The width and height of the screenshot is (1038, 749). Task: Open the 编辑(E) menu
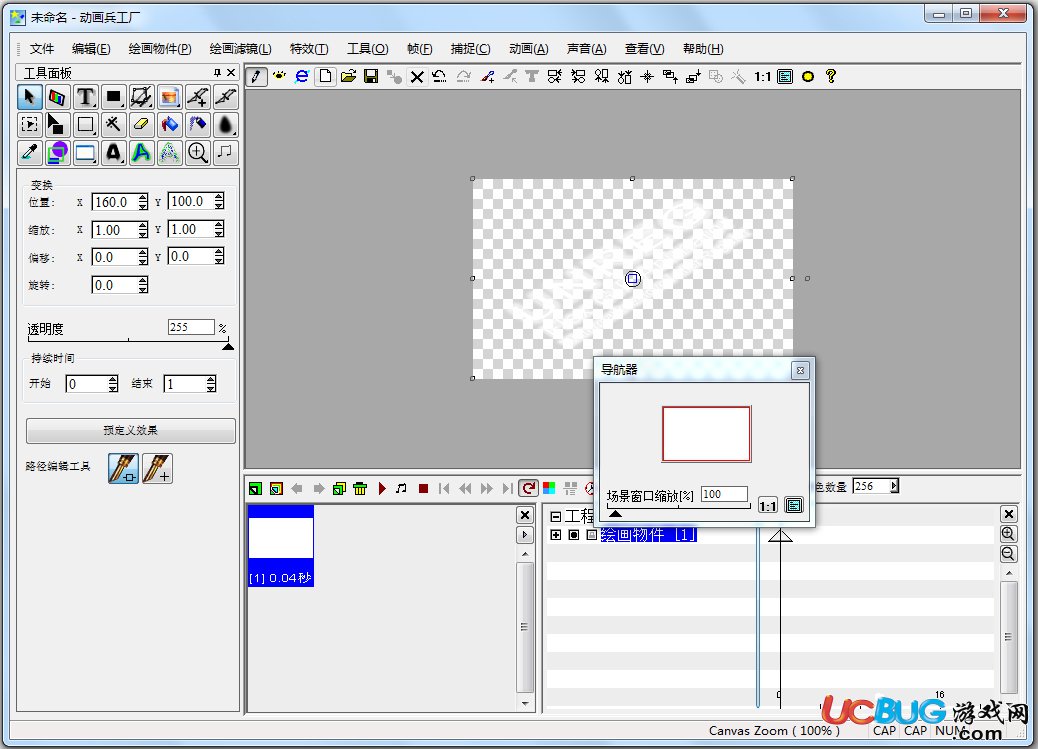pyautogui.click(x=91, y=49)
